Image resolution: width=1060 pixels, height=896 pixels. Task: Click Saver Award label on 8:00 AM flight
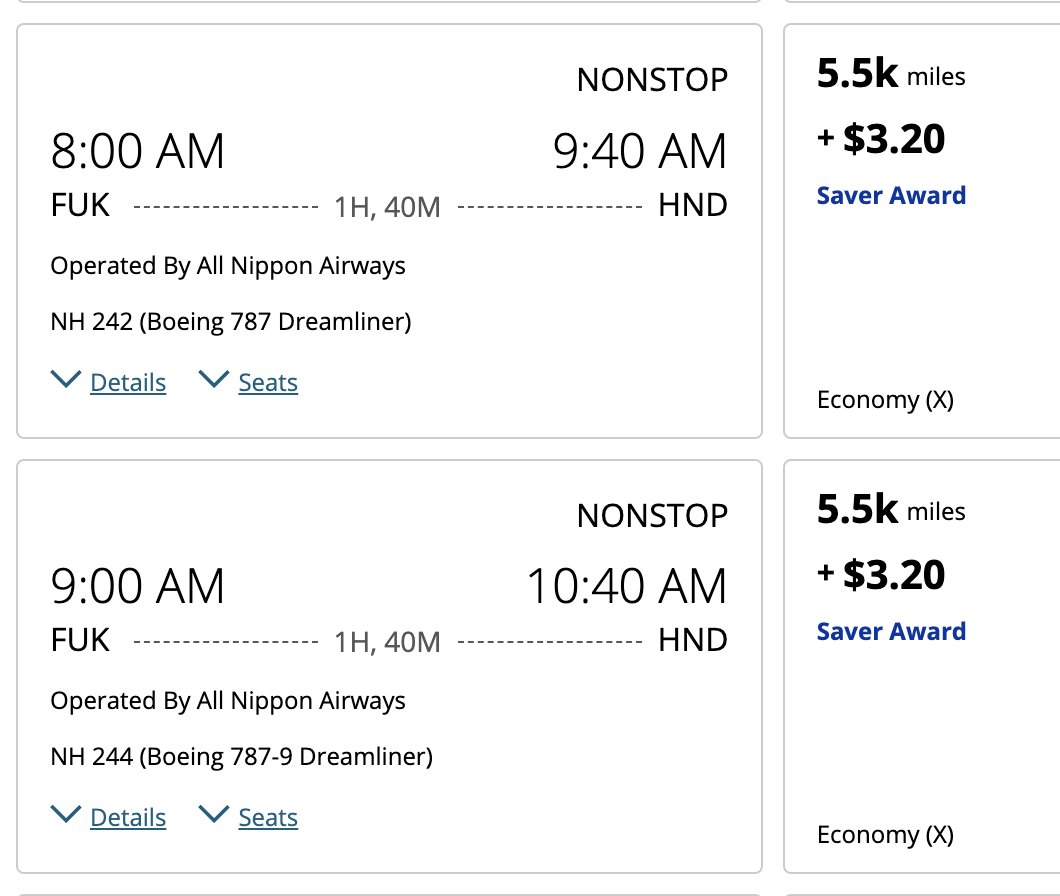coord(891,195)
